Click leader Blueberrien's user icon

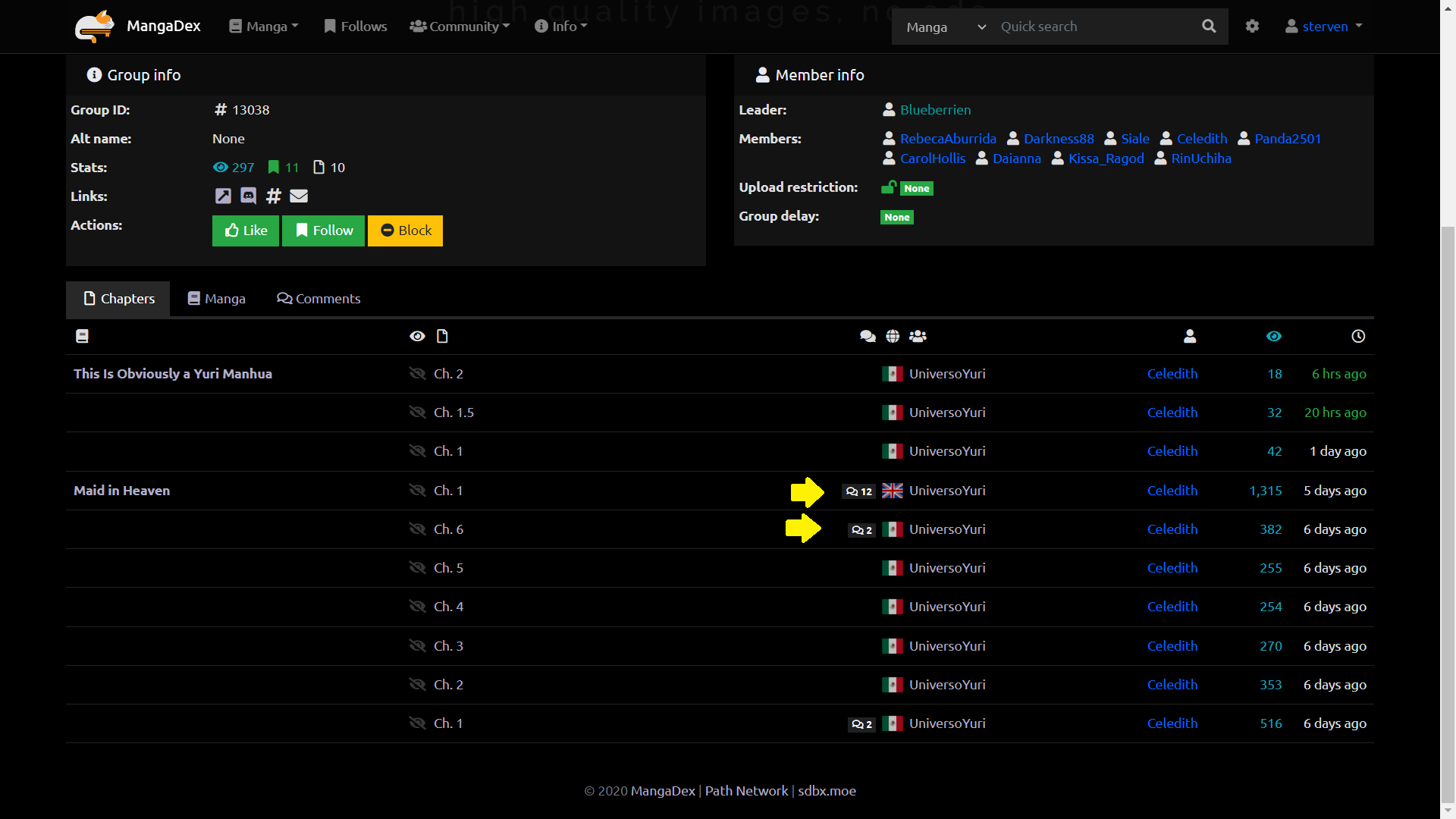[889, 110]
